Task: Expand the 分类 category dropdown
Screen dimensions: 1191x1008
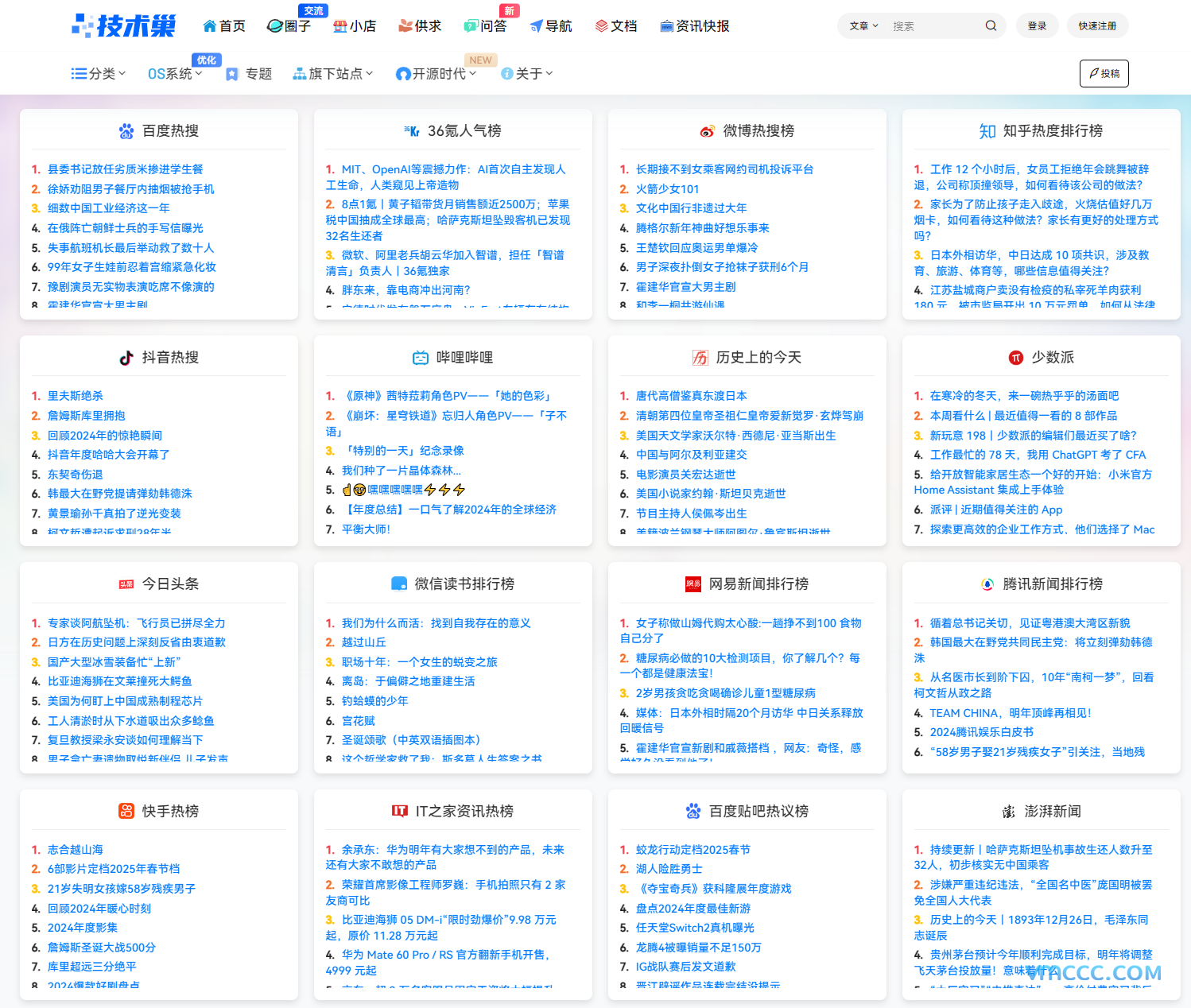Action: [x=99, y=74]
